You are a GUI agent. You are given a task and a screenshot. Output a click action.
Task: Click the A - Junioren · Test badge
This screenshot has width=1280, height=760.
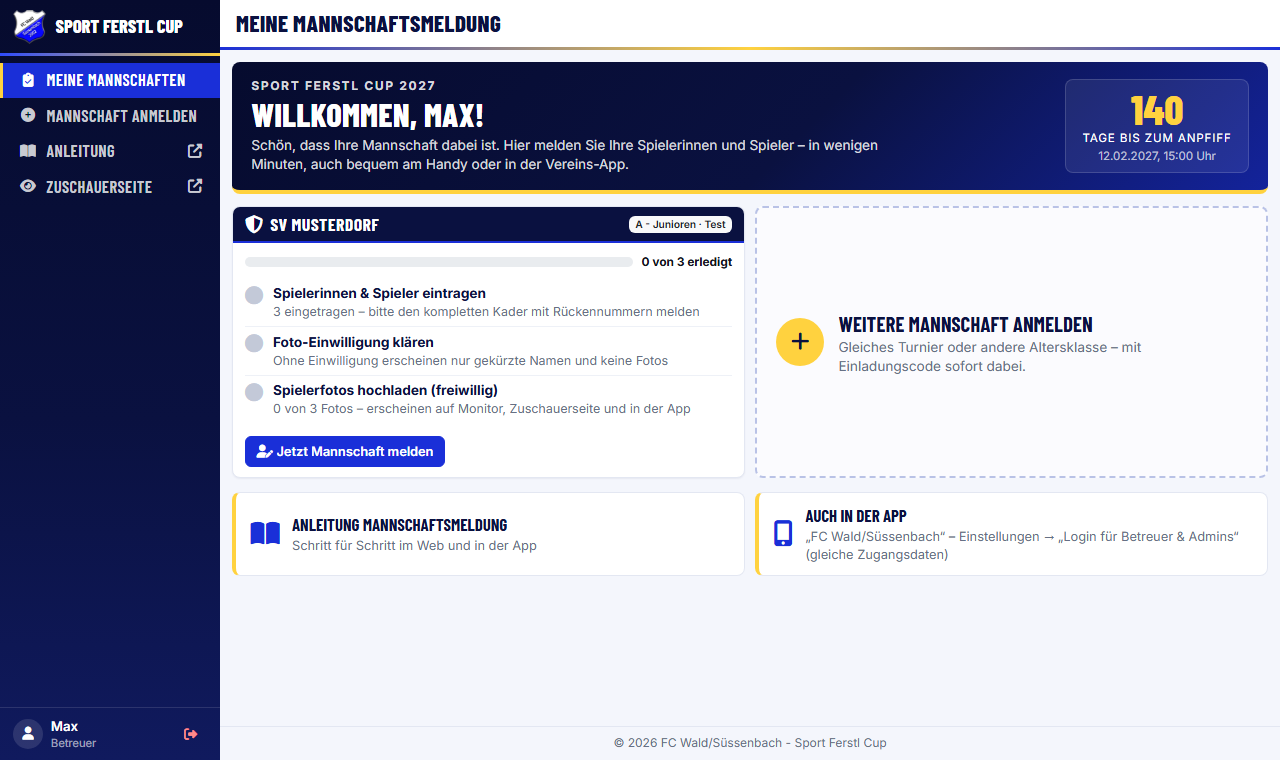(x=680, y=225)
